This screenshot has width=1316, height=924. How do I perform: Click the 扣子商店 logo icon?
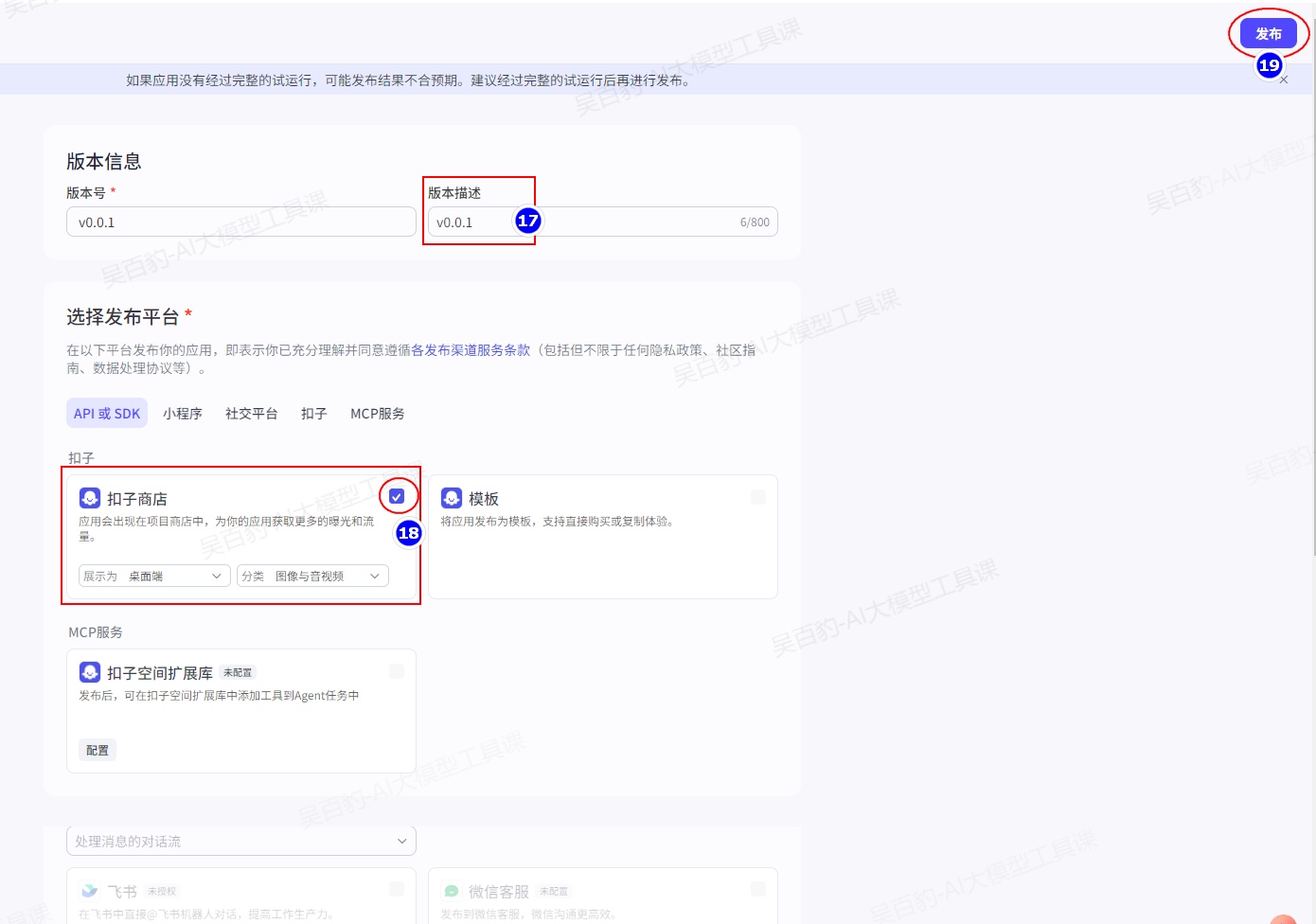click(90, 498)
